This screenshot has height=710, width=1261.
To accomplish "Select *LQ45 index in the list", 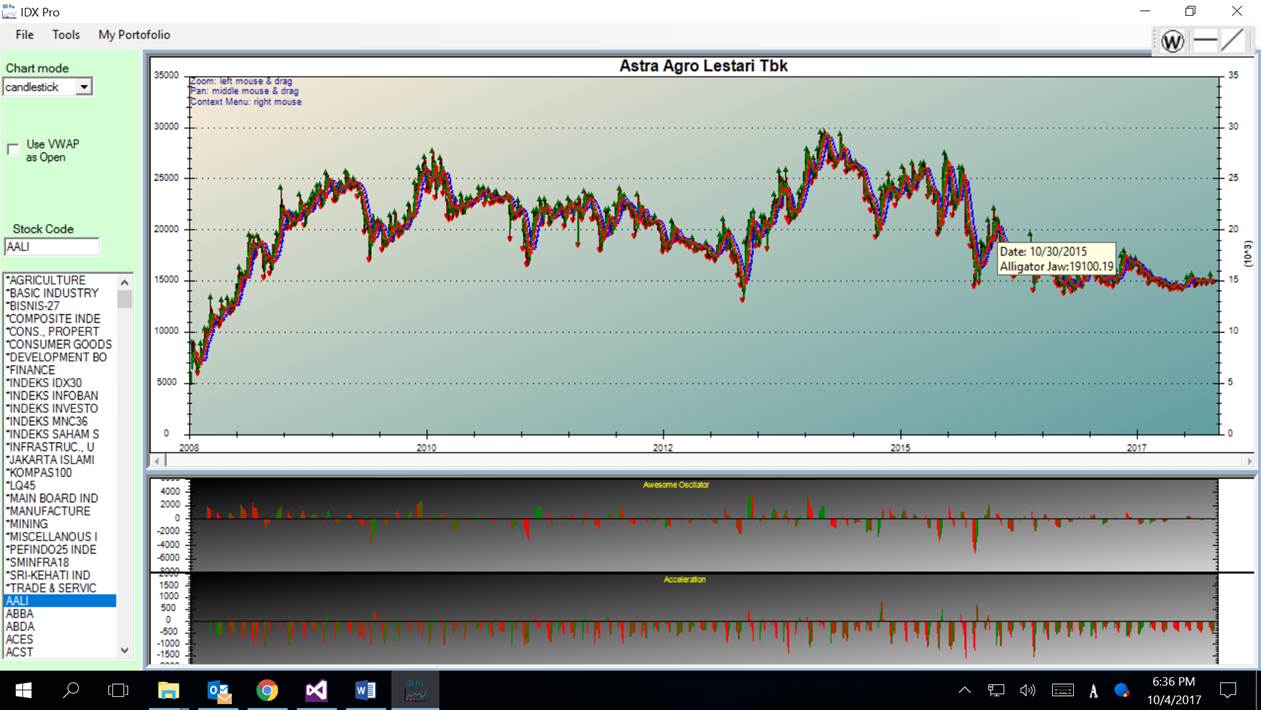I will (x=21, y=485).
